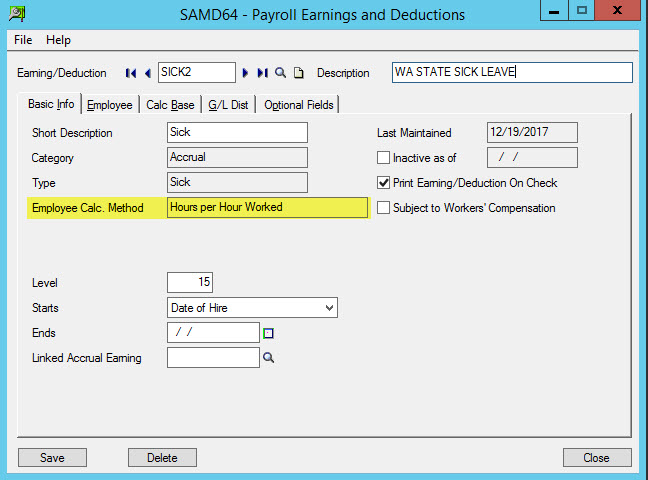
Task: Click the application icon in title bar
Action: 17,14
